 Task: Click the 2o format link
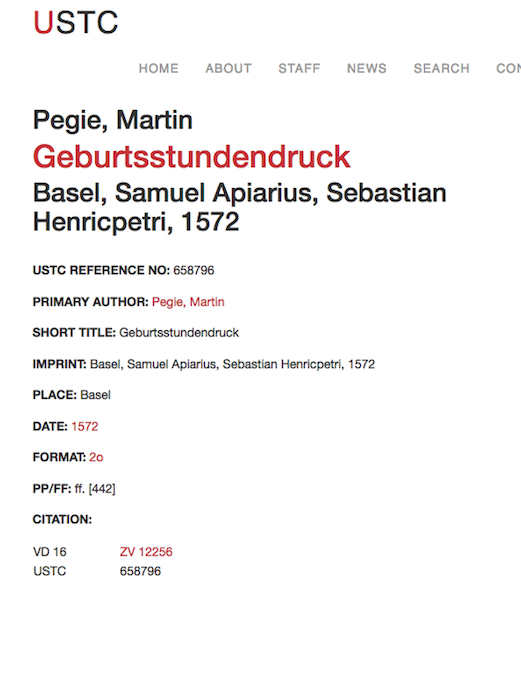[96, 457]
